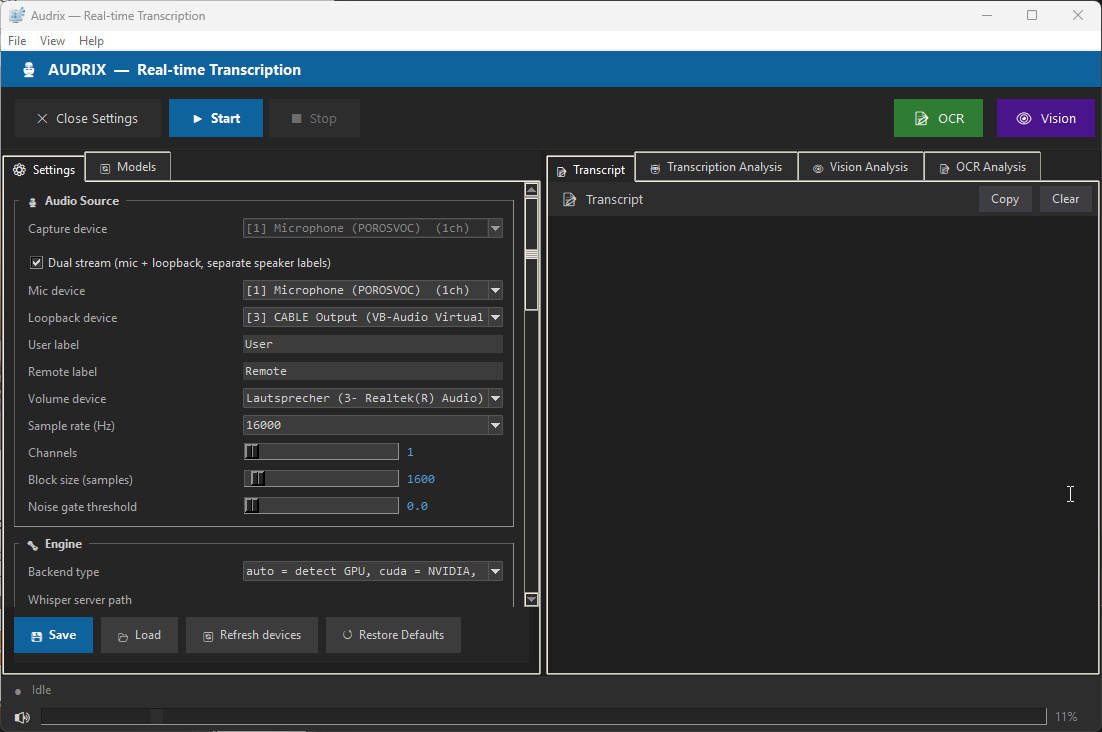This screenshot has width=1102, height=732.
Task: Open the Help menu
Action: (91, 41)
